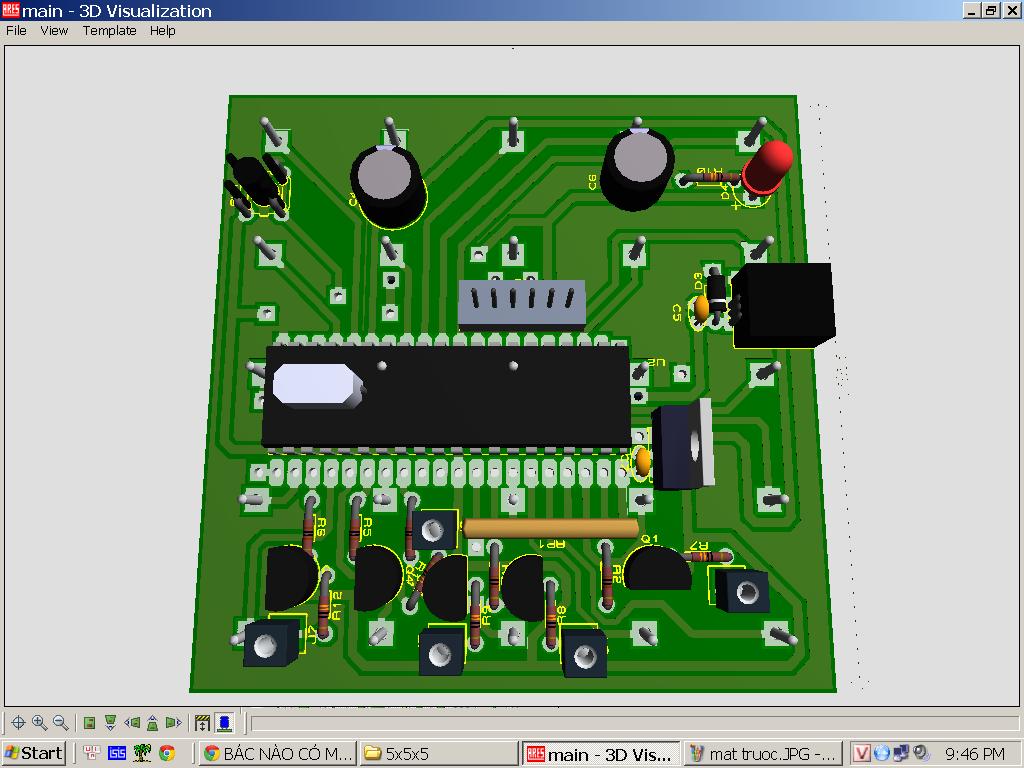Image resolution: width=1024 pixels, height=768 pixels.
Task: Open the View menu
Action: point(54,31)
